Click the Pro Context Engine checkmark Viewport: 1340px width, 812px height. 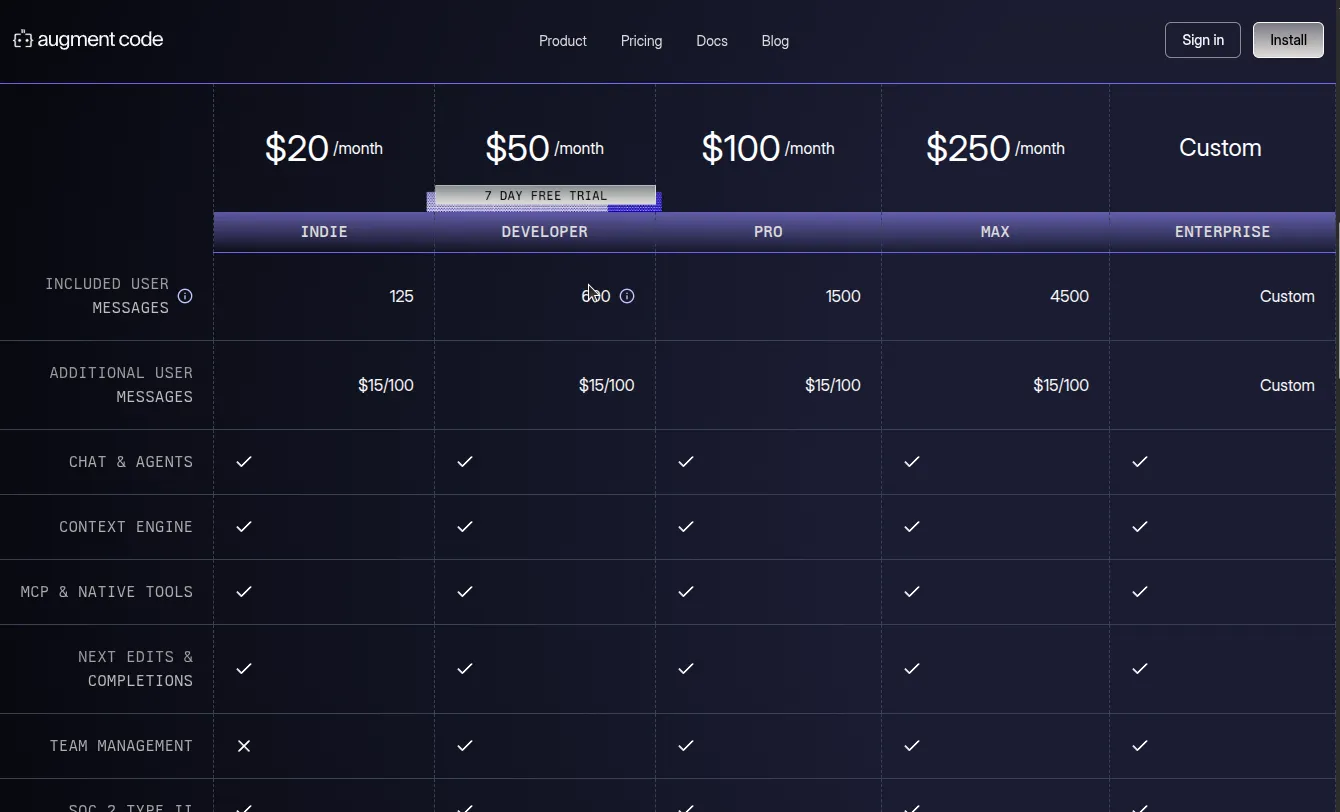click(686, 527)
